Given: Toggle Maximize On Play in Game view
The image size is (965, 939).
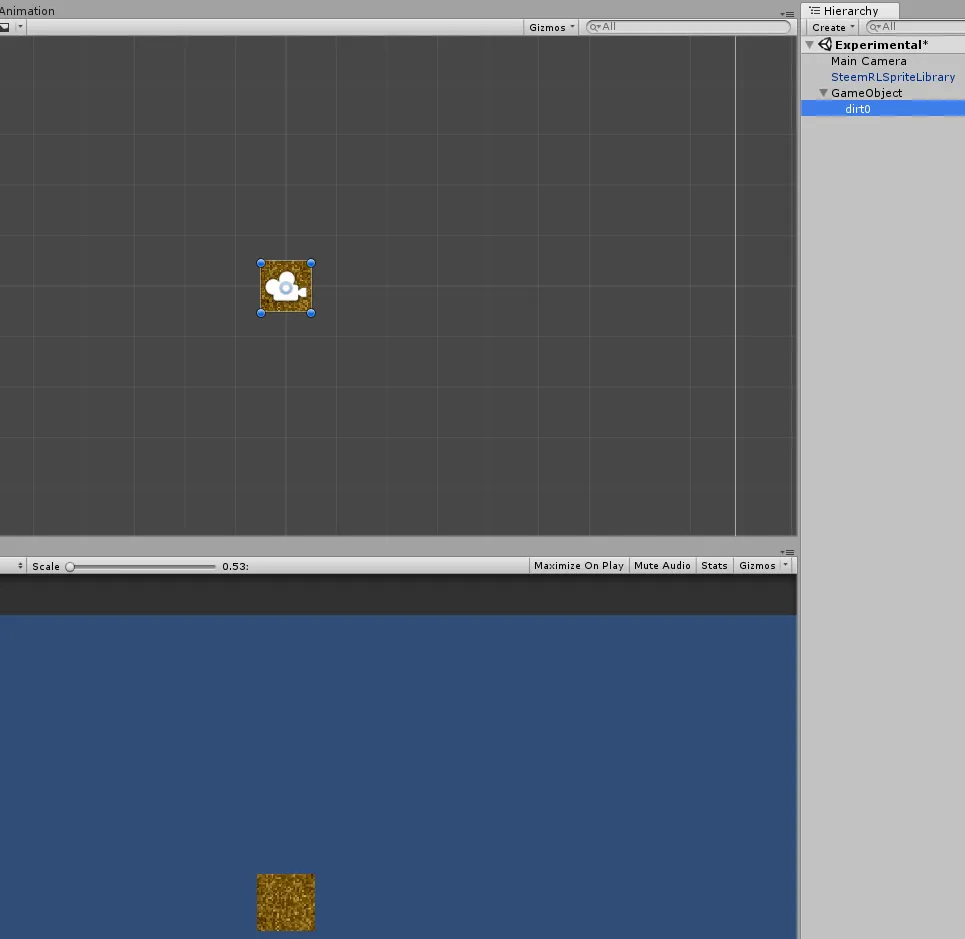Looking at the screenshot, I should 579,565.
